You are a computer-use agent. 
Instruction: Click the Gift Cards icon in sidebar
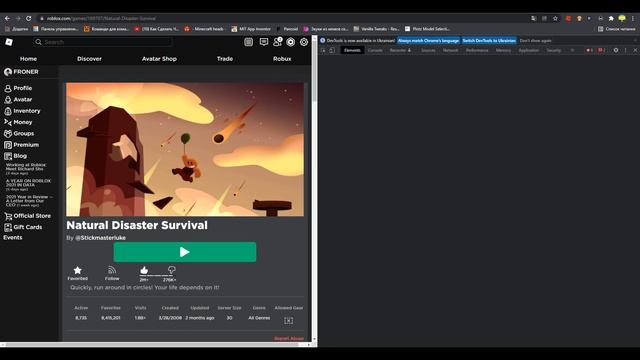click(8, 227)
